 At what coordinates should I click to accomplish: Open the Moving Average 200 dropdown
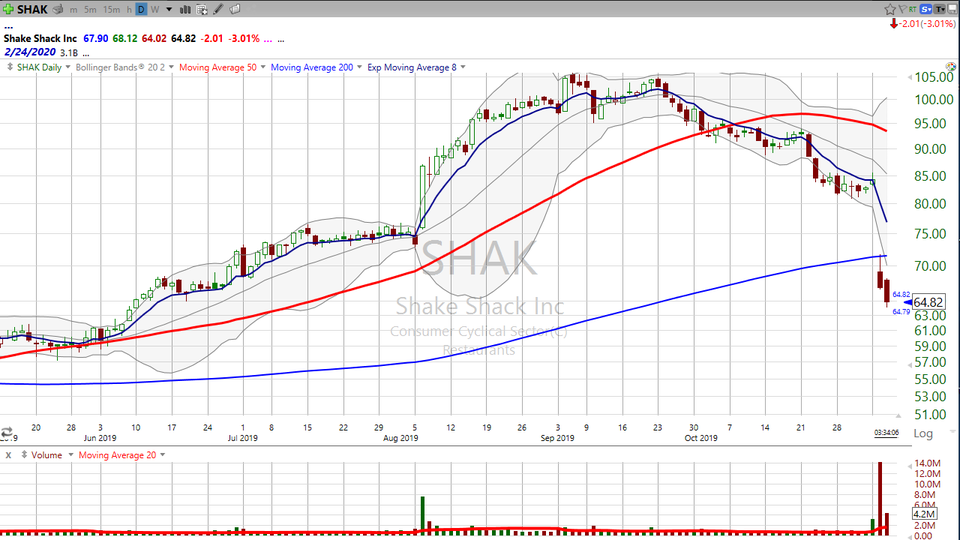pos(359,67)
